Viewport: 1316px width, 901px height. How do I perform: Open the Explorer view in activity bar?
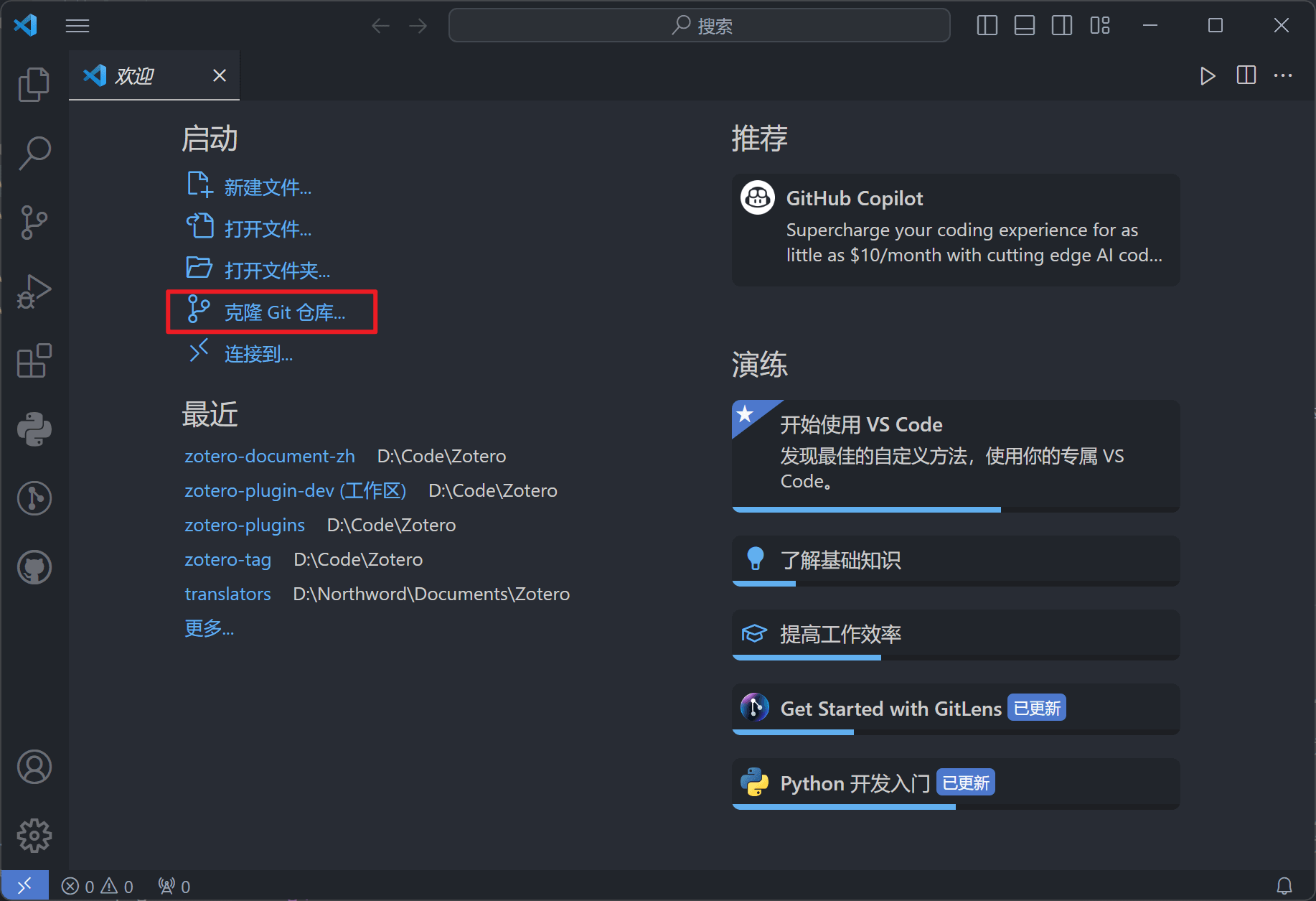point(34,85)
